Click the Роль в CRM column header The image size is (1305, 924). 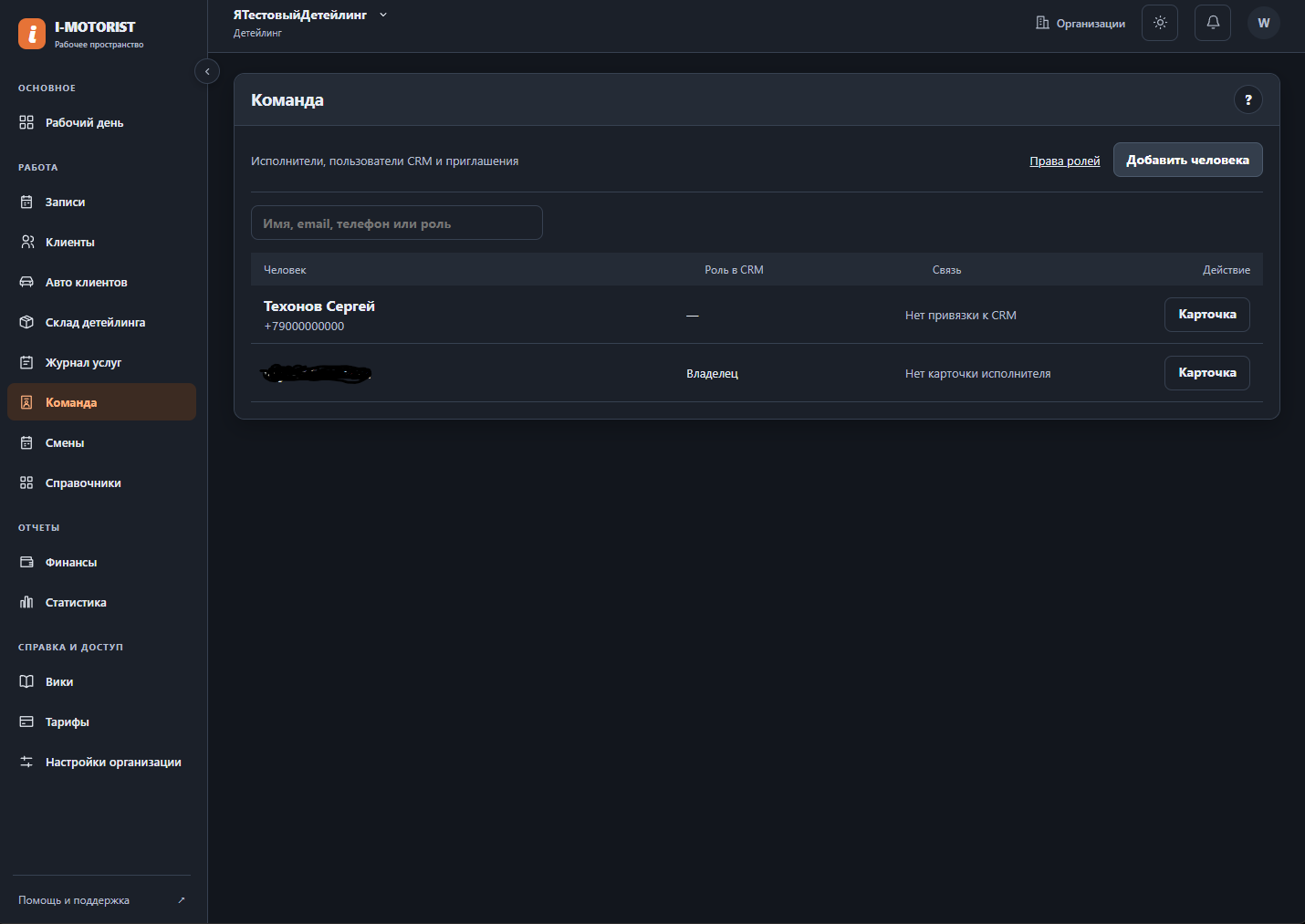pos(734,270)
